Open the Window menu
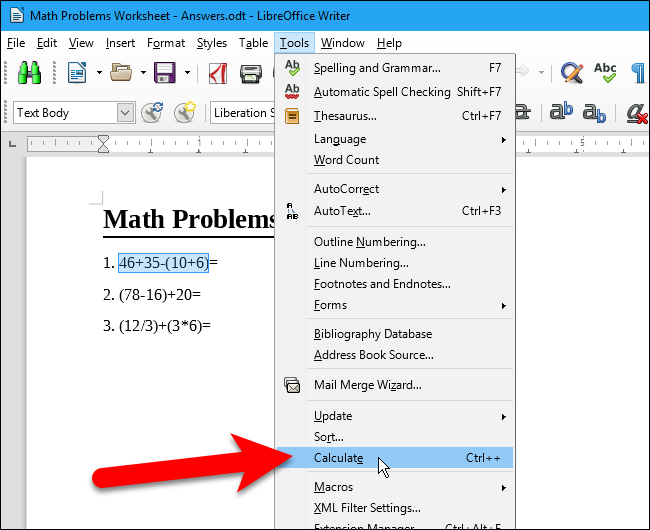This screenshot has width=650, height=530. 342,43
